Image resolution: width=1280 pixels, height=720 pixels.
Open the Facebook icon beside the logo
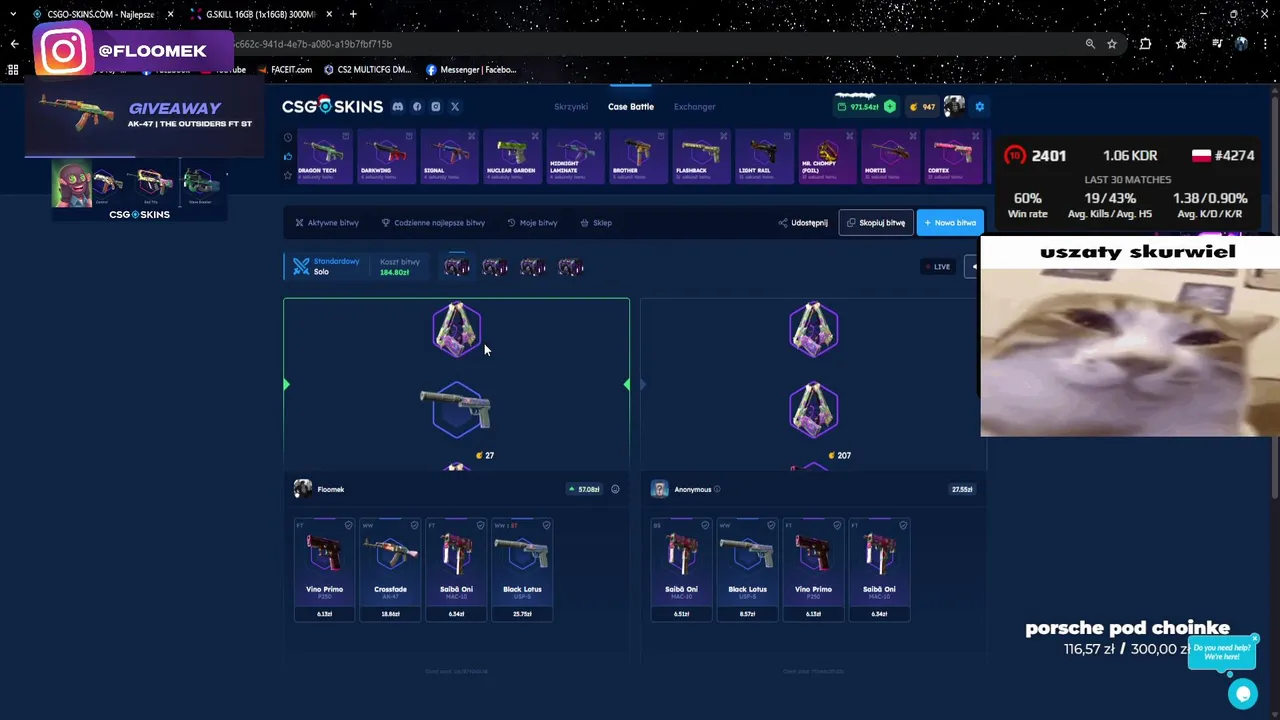pos(417,107)
